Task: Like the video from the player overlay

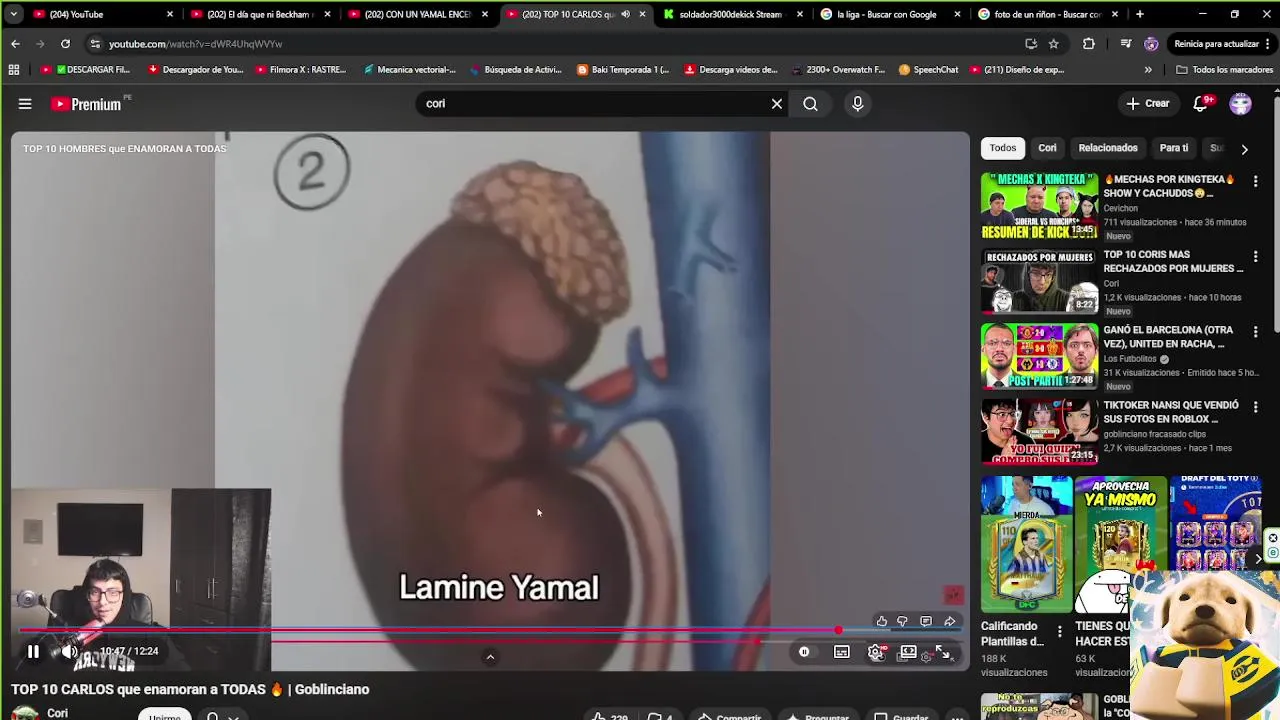Action: click(881, 621)
